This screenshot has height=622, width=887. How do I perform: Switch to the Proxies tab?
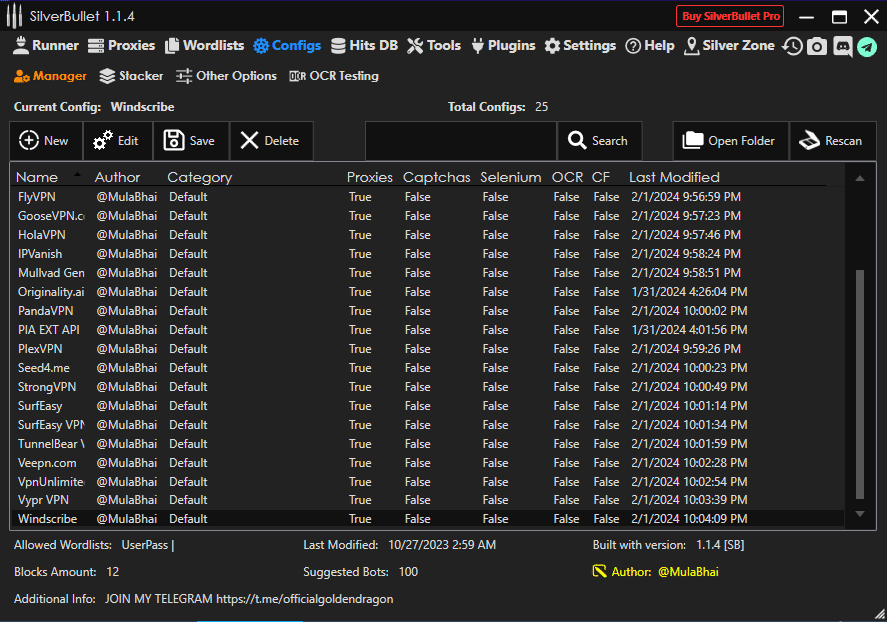pos(122,45)
